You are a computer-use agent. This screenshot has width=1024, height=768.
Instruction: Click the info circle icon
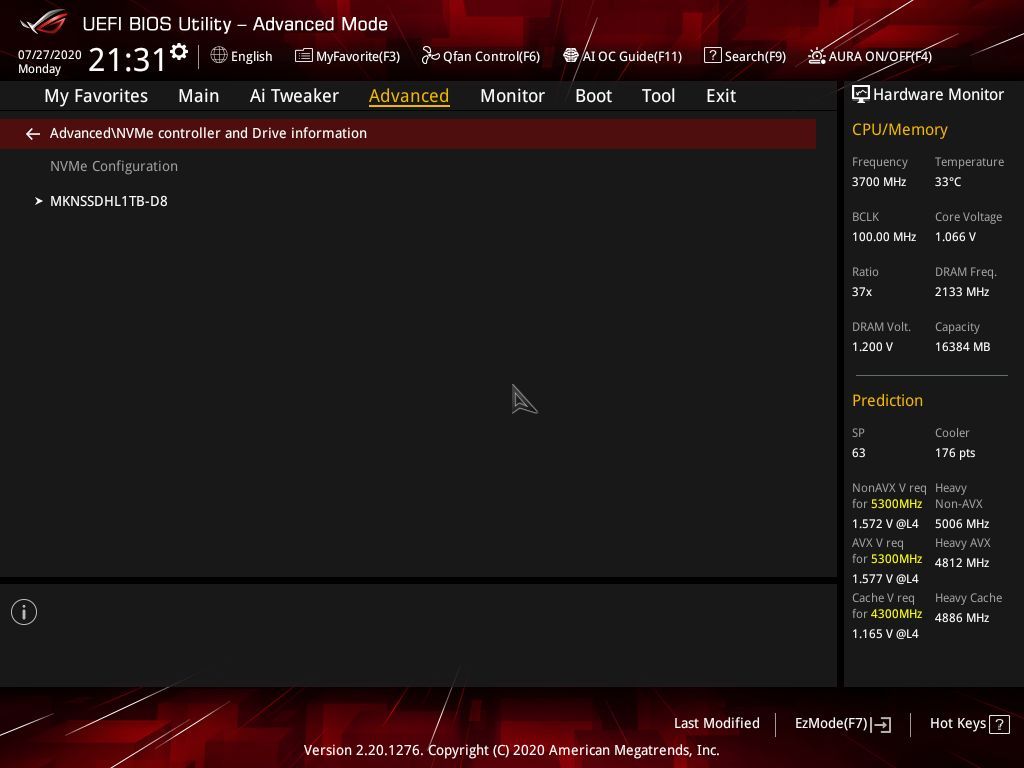click(24, 612)
